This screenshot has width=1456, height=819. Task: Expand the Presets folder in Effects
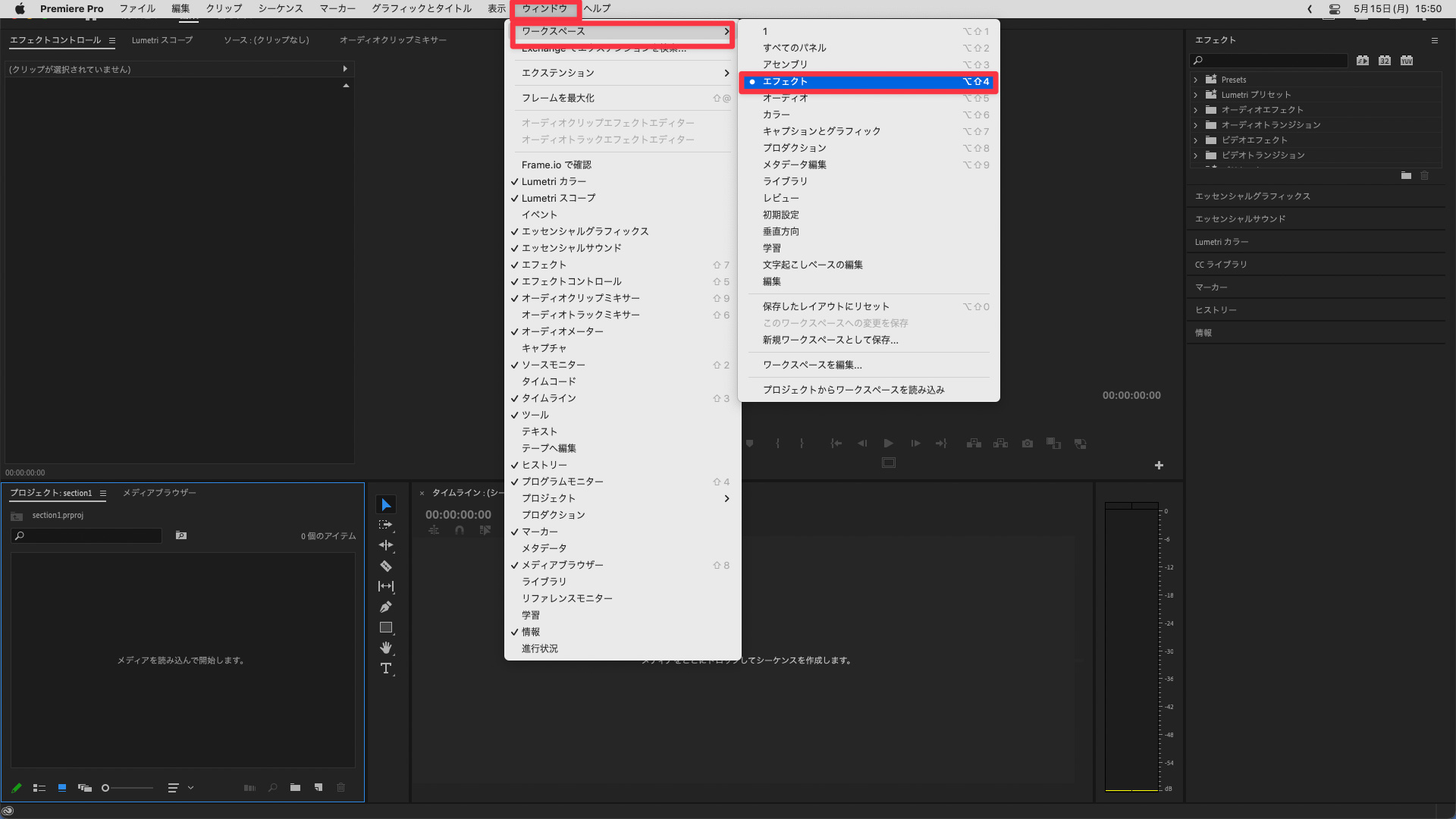(1196, 80)
